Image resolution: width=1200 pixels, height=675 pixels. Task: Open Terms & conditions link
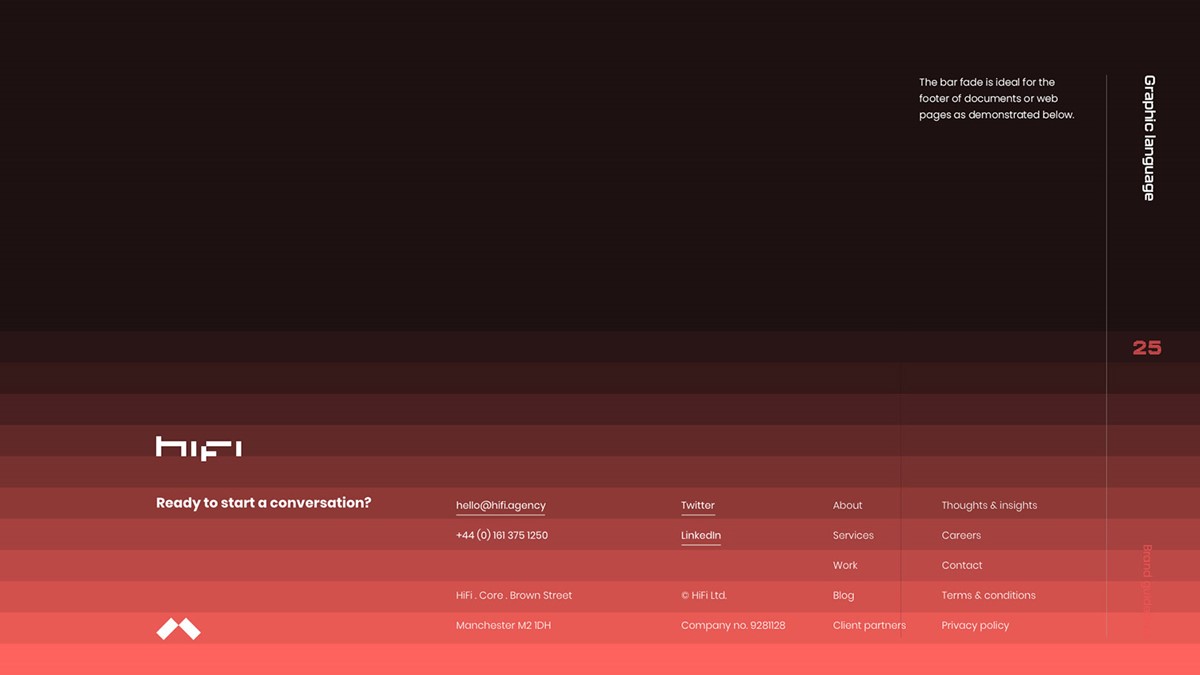[987, 596]
